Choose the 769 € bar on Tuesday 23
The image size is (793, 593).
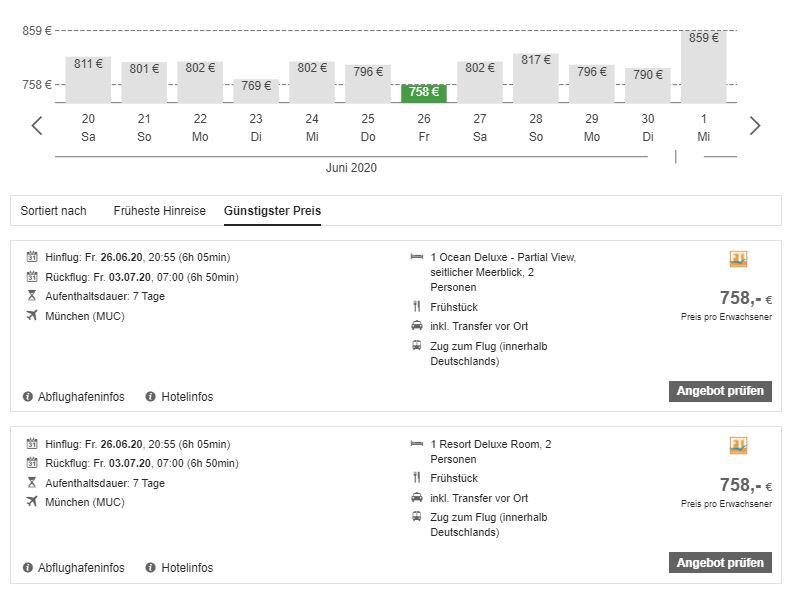256,90
